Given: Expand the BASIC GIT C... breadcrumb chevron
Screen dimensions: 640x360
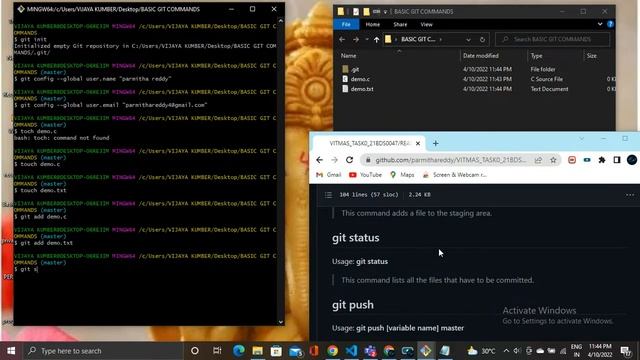Looking at the screenshot, I should tap(440, 39).
